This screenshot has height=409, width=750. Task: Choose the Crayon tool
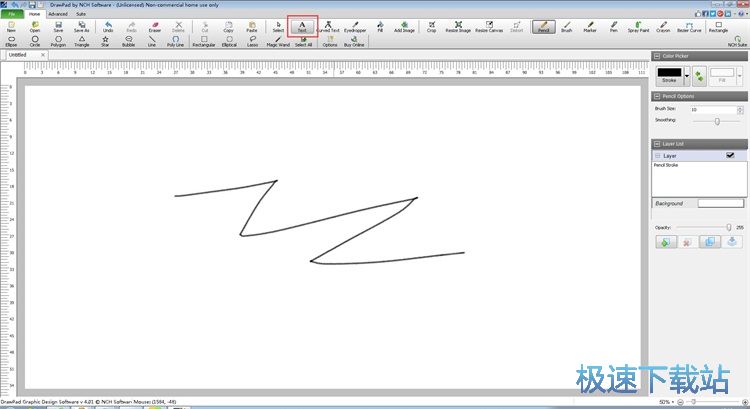pos(662,26)
